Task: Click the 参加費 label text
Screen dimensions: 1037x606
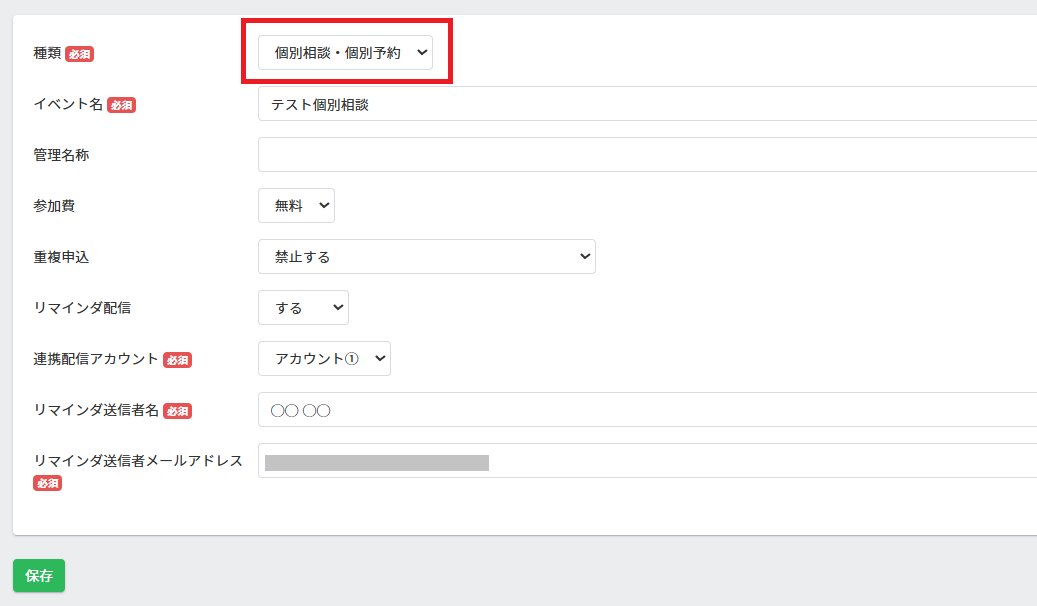Action: pos(54,206)
